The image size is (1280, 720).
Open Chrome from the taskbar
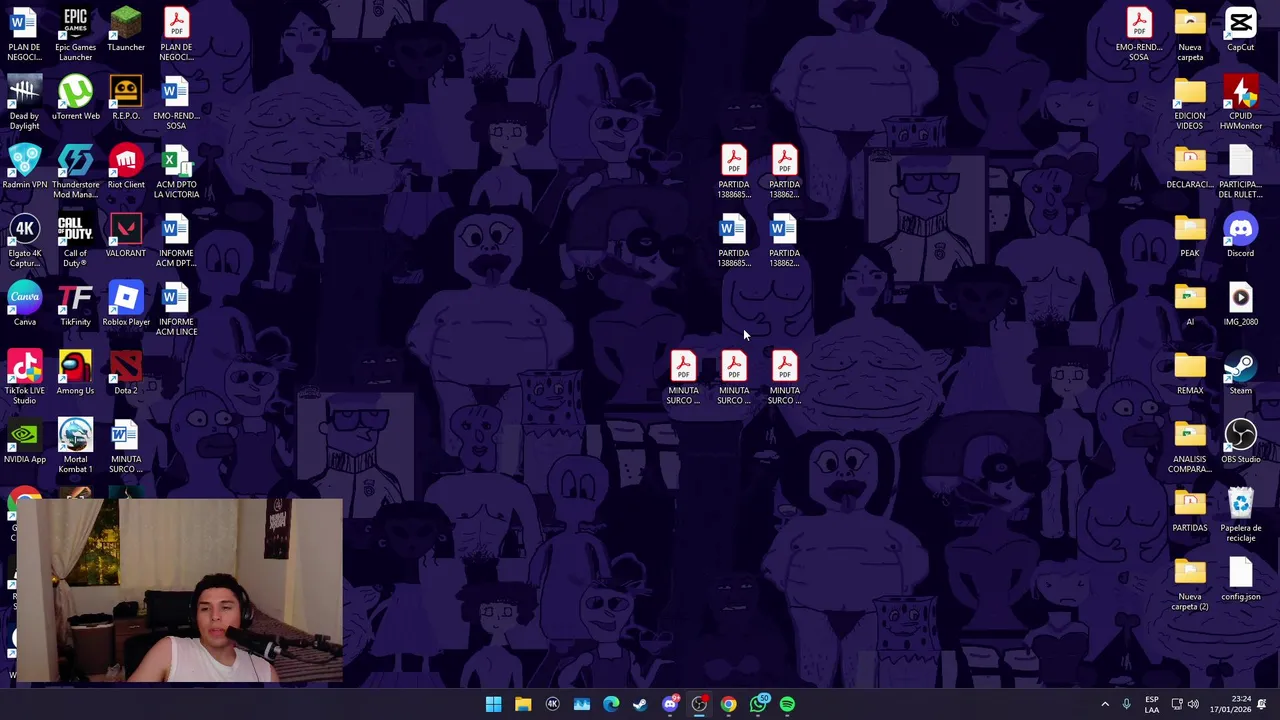click(728, 704)
